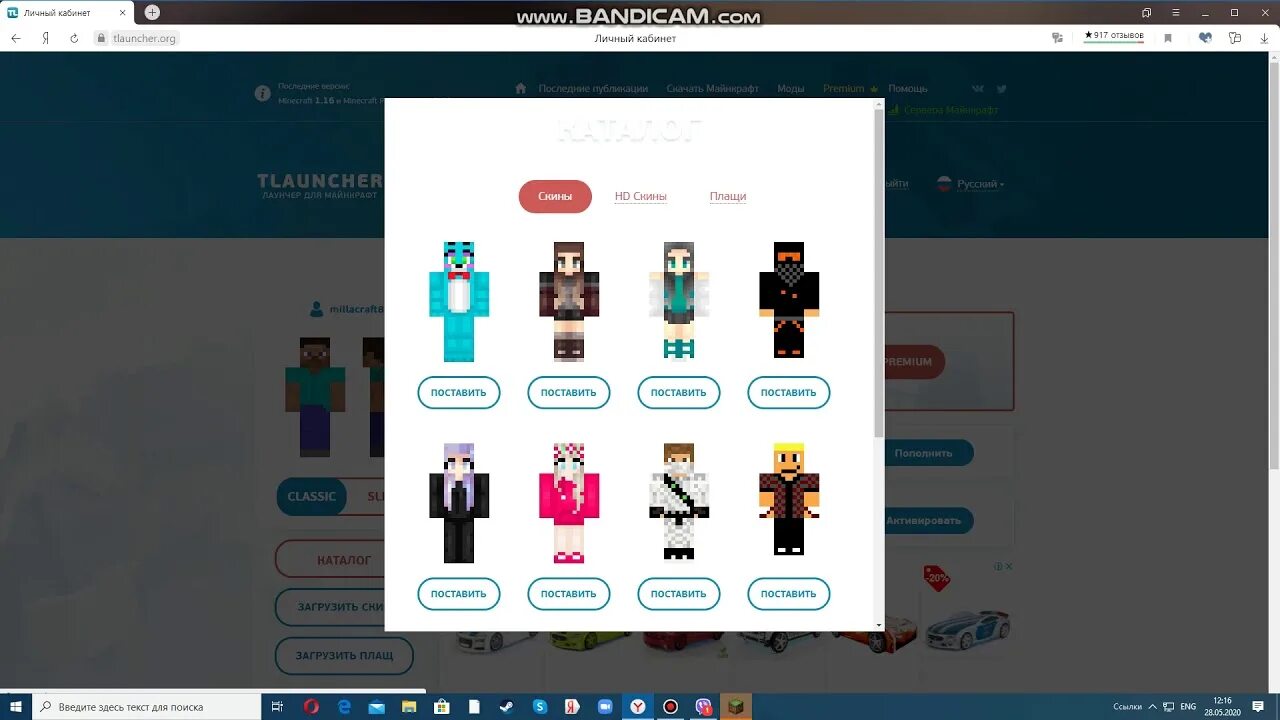Viewport: 1280px width, 720px height.
Task: Select the blond plaid-shirt skin thumbnail
Action: (x=789, y=499)
